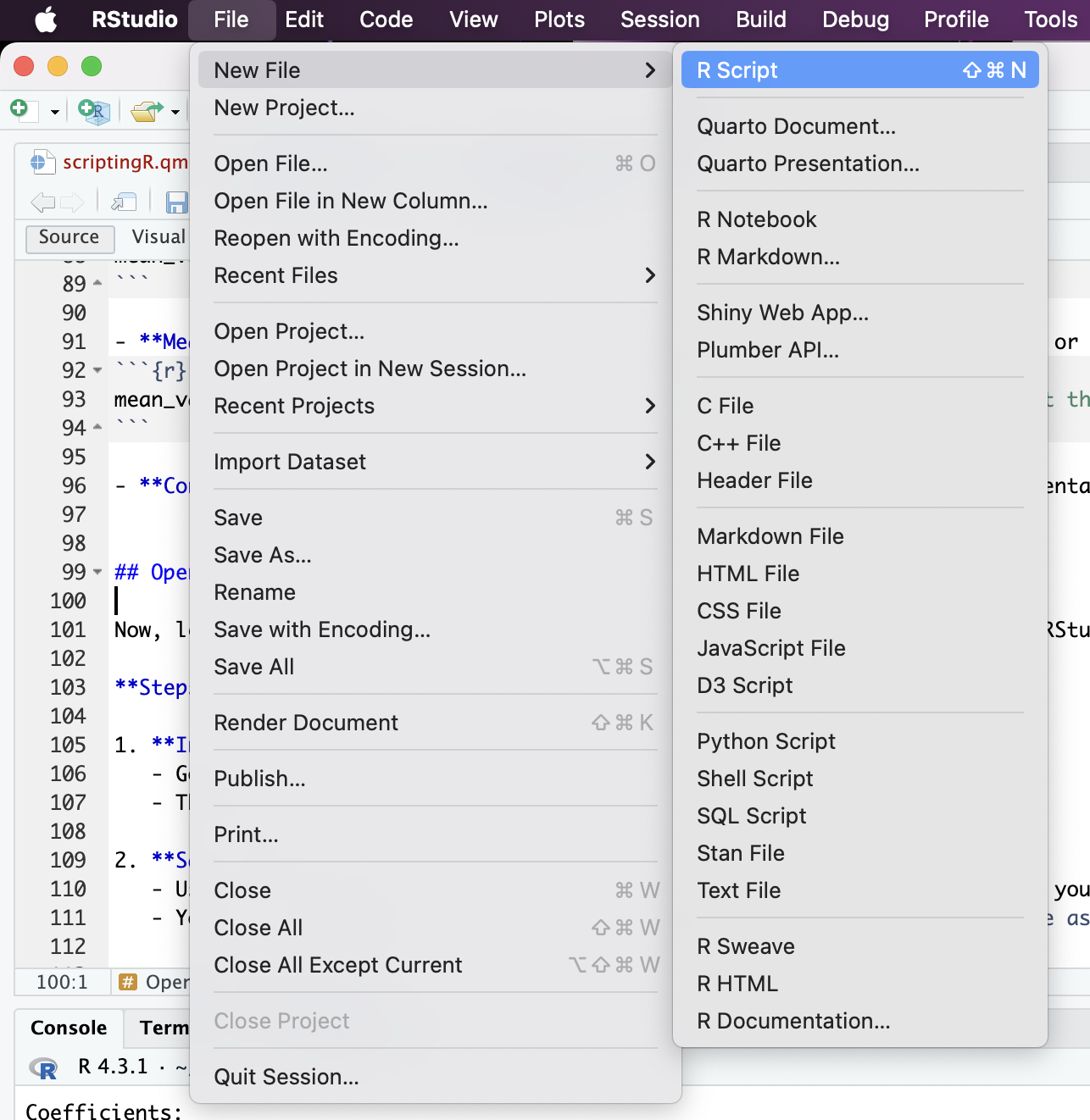
Task: Collapse the section heading fold at line 99
Action: pyautogui.click(x=97, y=573)
